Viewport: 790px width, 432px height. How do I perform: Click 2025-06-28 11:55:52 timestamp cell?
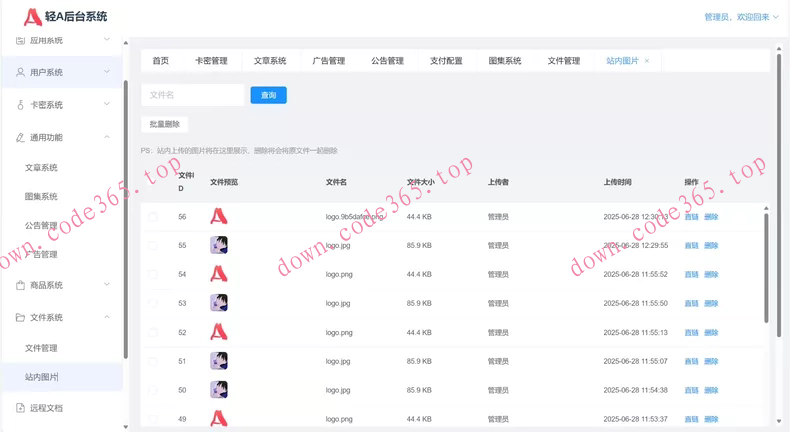coord(635,274)
